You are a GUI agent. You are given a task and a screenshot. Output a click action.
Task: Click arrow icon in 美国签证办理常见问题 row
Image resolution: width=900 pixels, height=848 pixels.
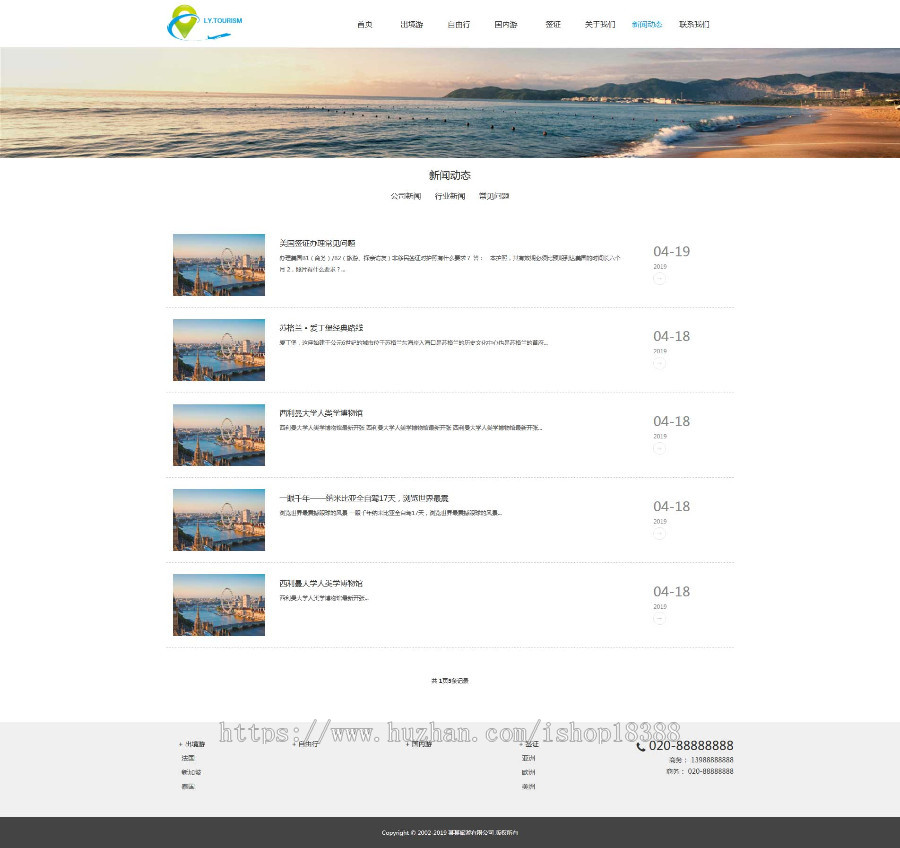(660, 278)
